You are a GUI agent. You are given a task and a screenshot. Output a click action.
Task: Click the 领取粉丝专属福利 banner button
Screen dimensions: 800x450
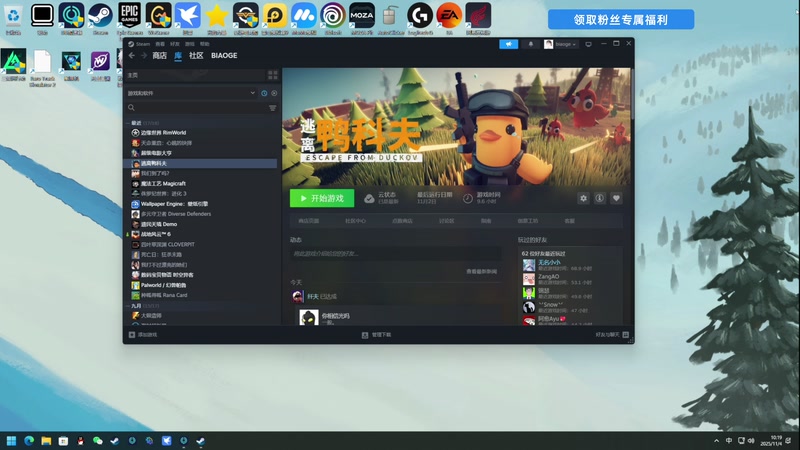tap(621, 20)
